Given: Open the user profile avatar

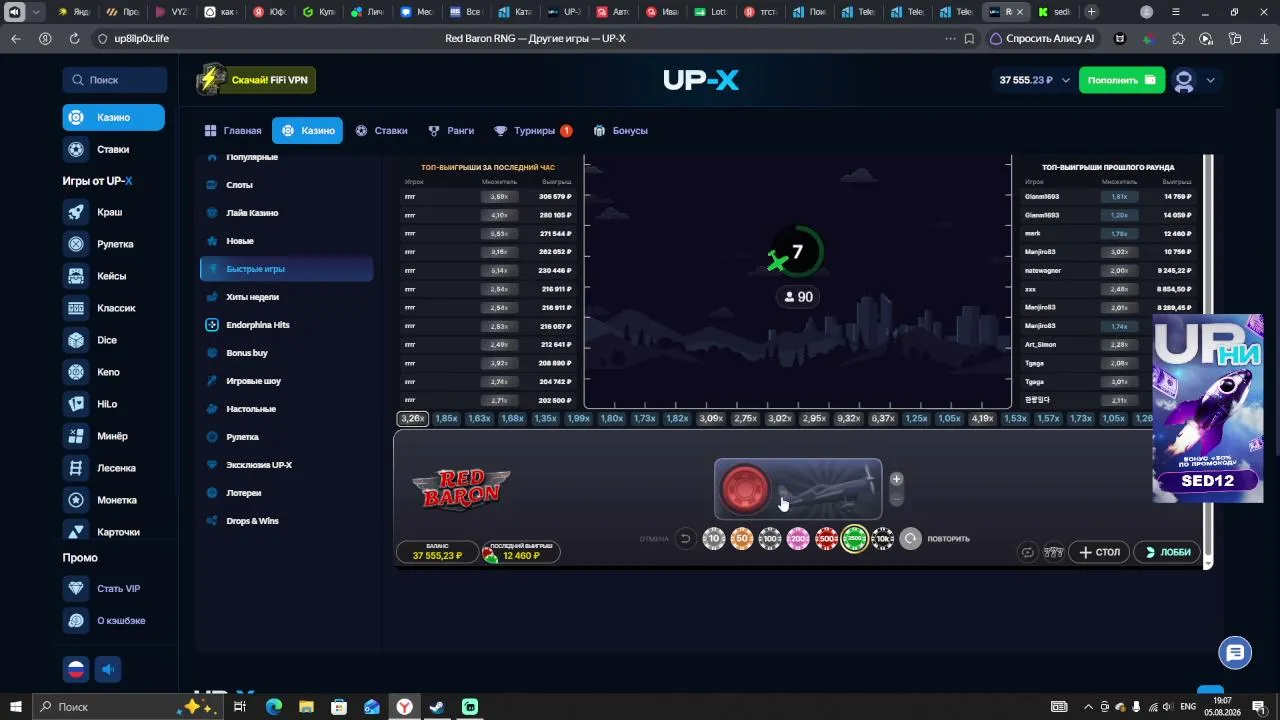Looking at the screenshot, I should [1184, 80].
